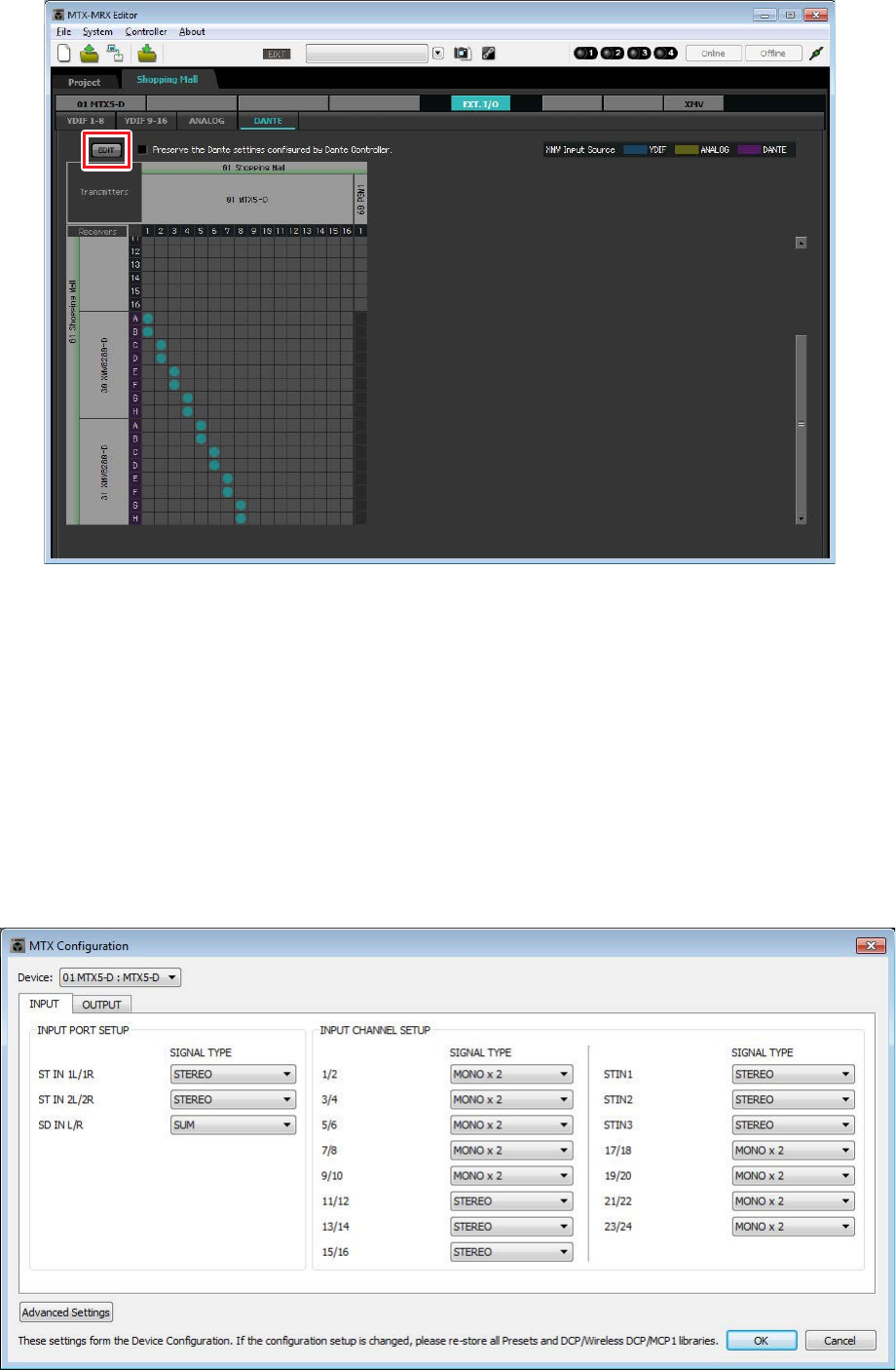This screenshot has height=1370, width=896.
Task: Open the System menu
Action: 97,32
